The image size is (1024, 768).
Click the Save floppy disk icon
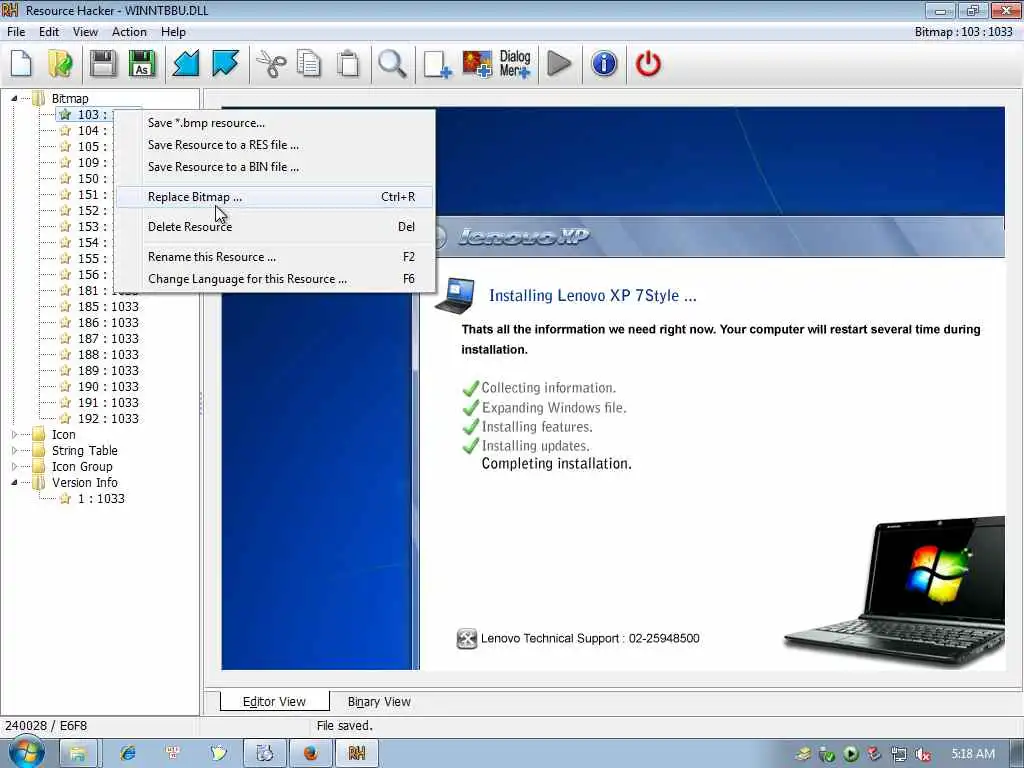click(x=103, y=64)
